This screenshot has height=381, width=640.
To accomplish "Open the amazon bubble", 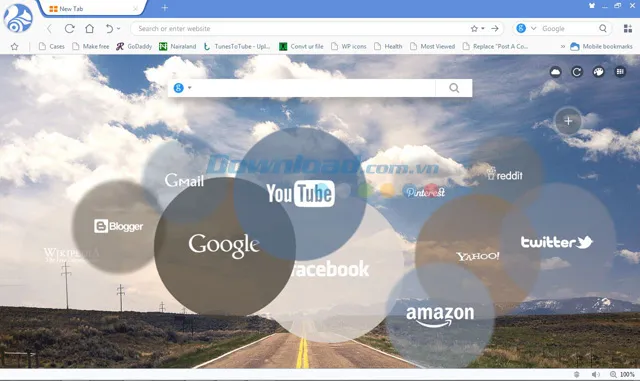I will (x=440, y=316).
